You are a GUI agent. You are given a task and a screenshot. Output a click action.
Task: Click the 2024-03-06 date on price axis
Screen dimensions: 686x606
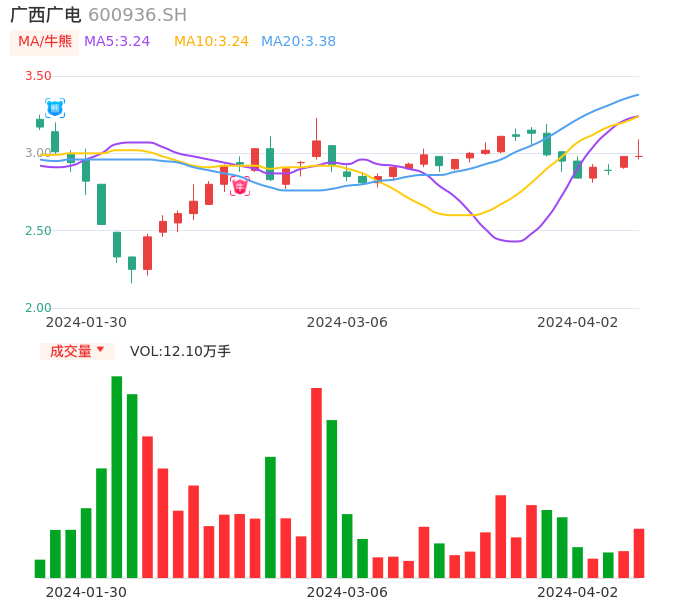[x=347, y=322]
